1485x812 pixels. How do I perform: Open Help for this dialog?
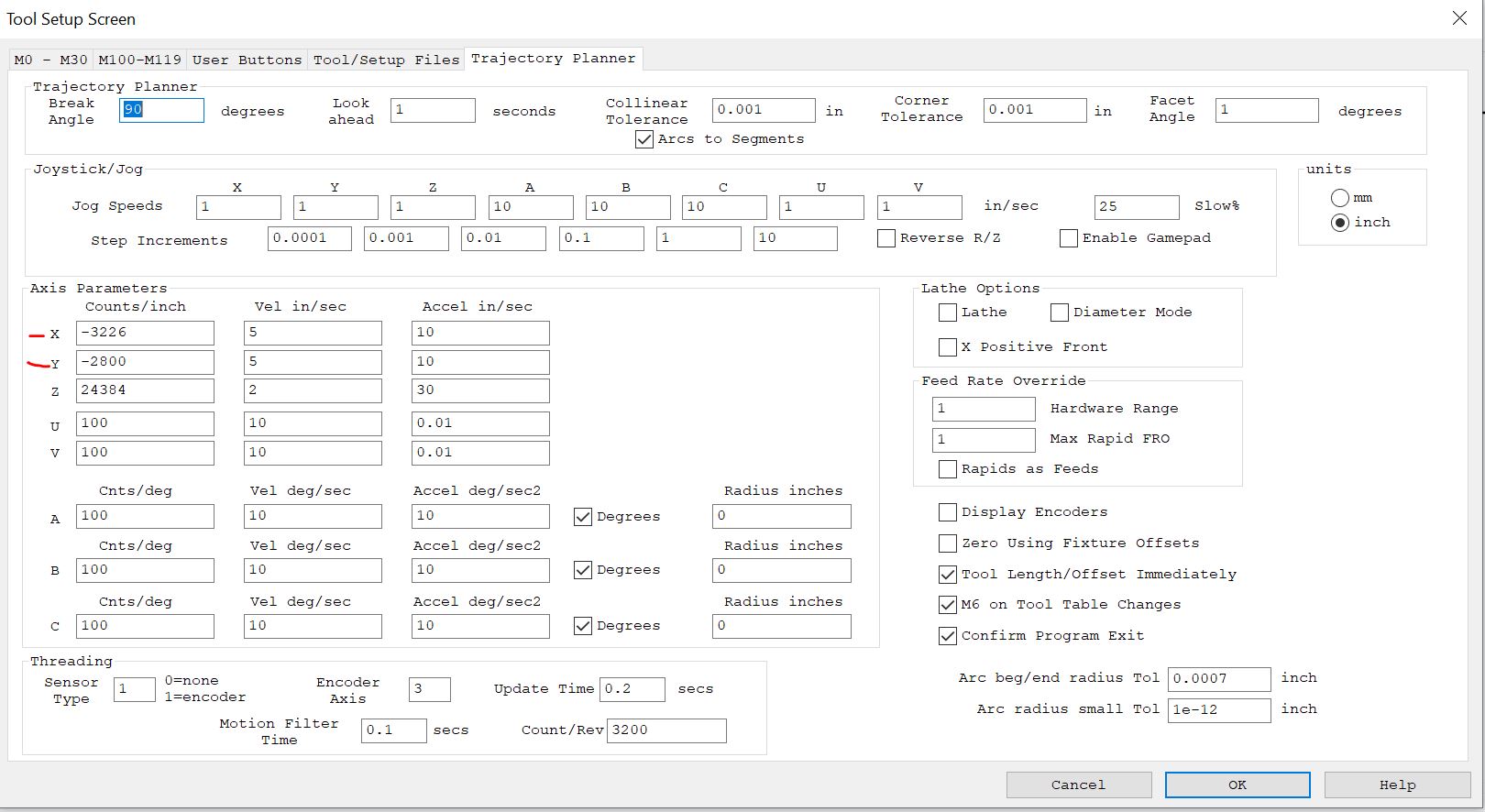[x=1397, y=785]
